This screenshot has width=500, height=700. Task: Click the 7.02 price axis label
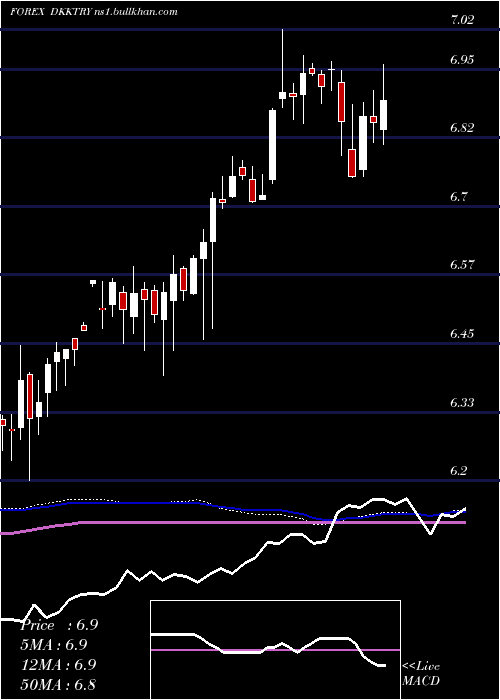point(462,20)
